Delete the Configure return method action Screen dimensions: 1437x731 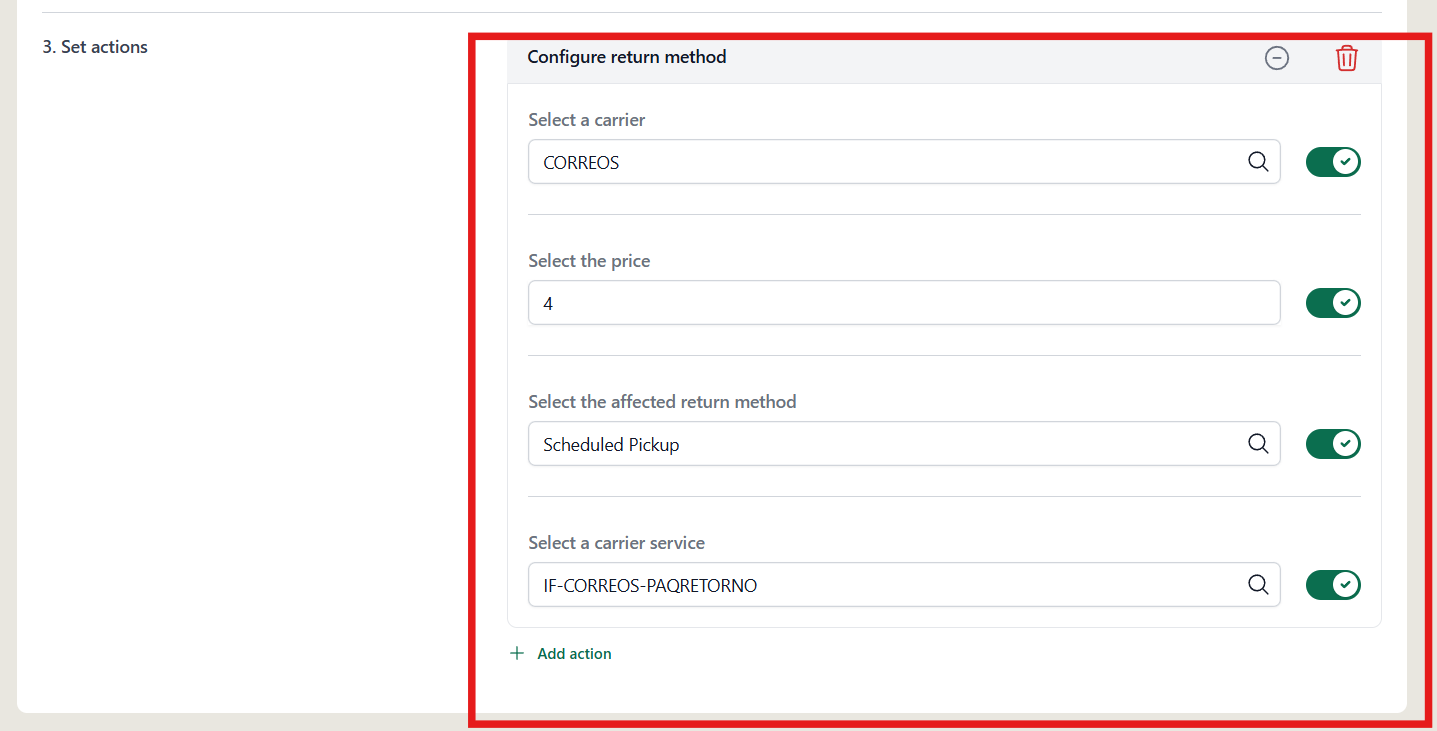[1347, 58]
